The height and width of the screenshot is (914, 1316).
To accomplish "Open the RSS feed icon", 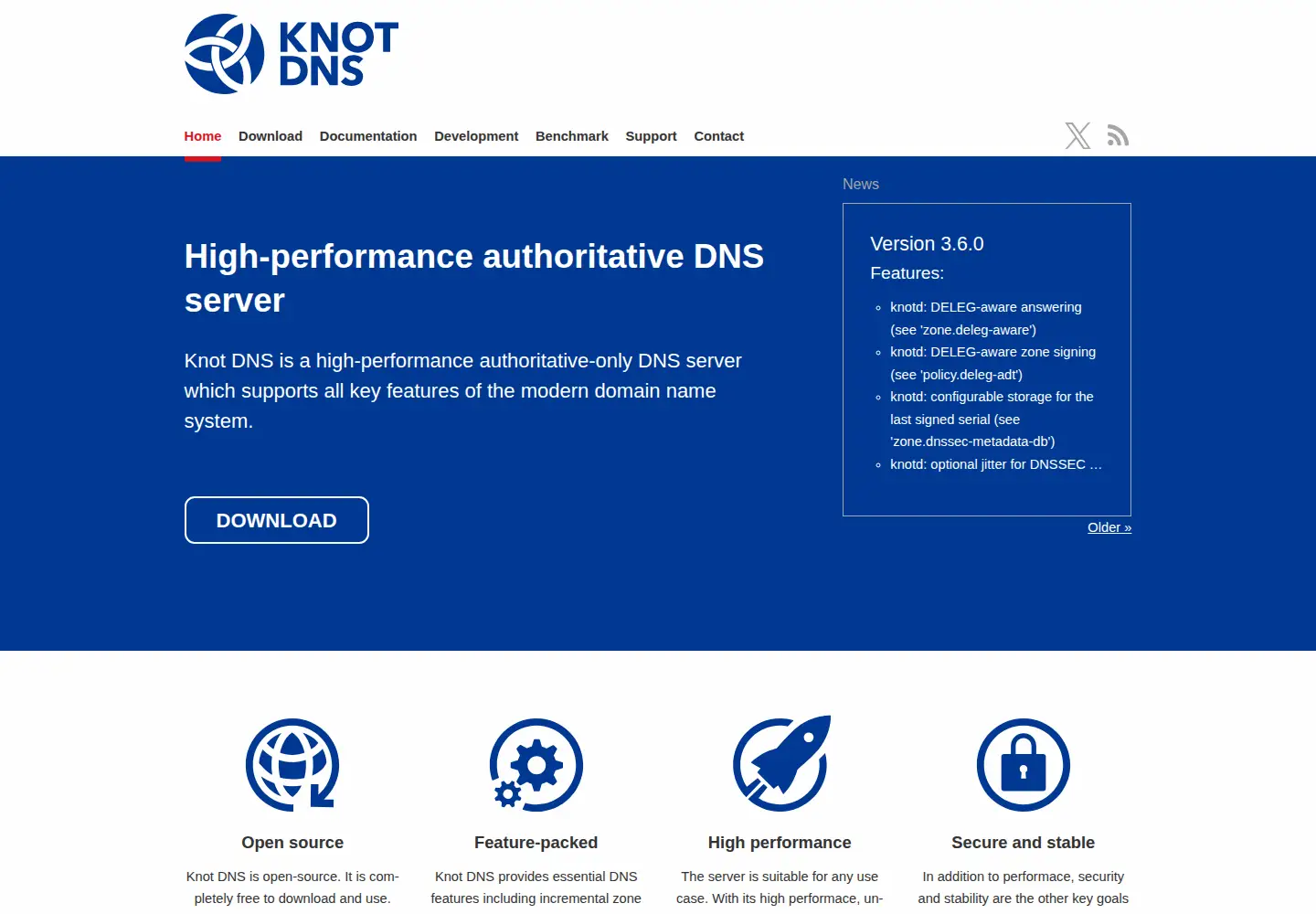I will [1118, 135].
